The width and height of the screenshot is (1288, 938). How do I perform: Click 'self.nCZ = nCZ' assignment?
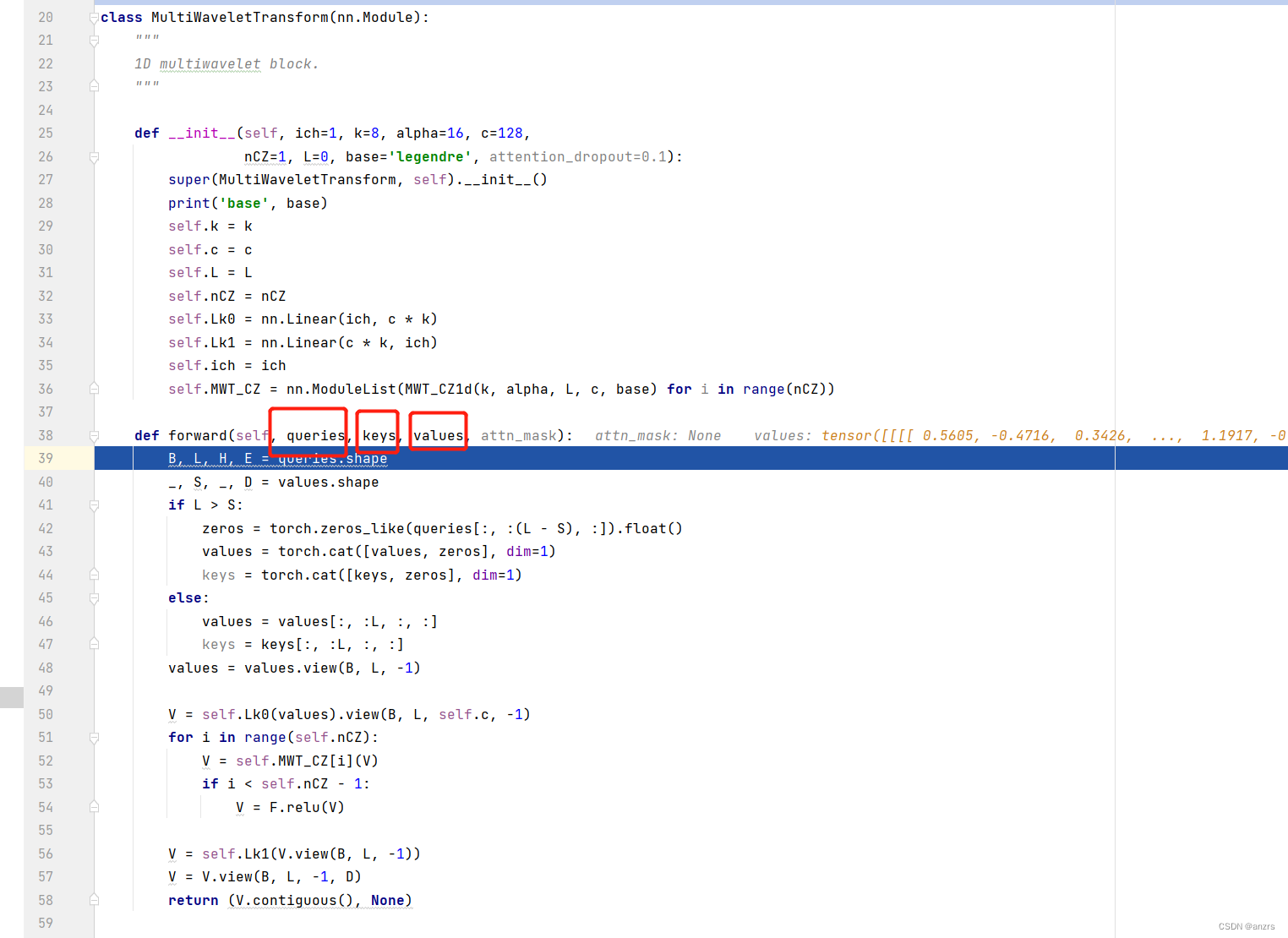tap(227, 297)
